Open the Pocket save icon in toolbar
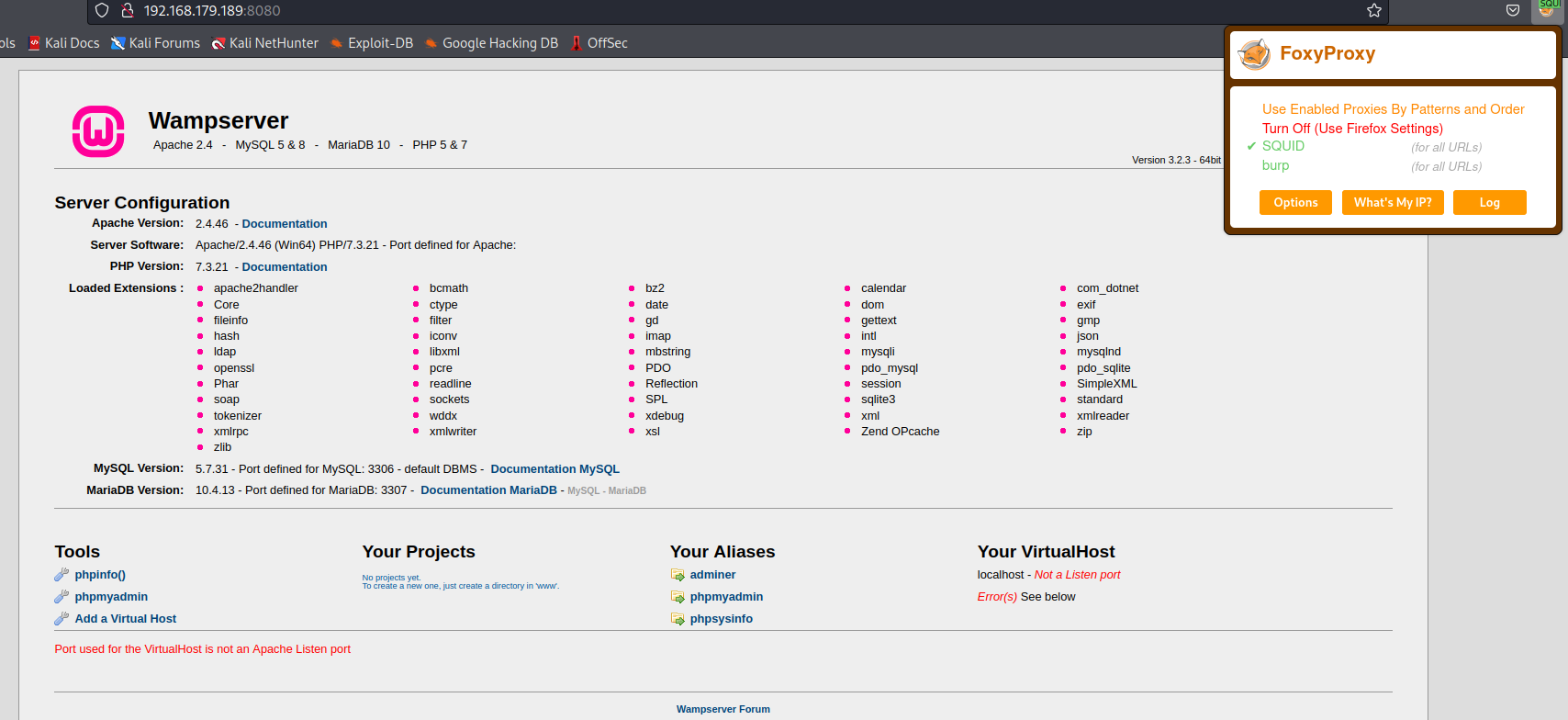 pos(1512,10)
